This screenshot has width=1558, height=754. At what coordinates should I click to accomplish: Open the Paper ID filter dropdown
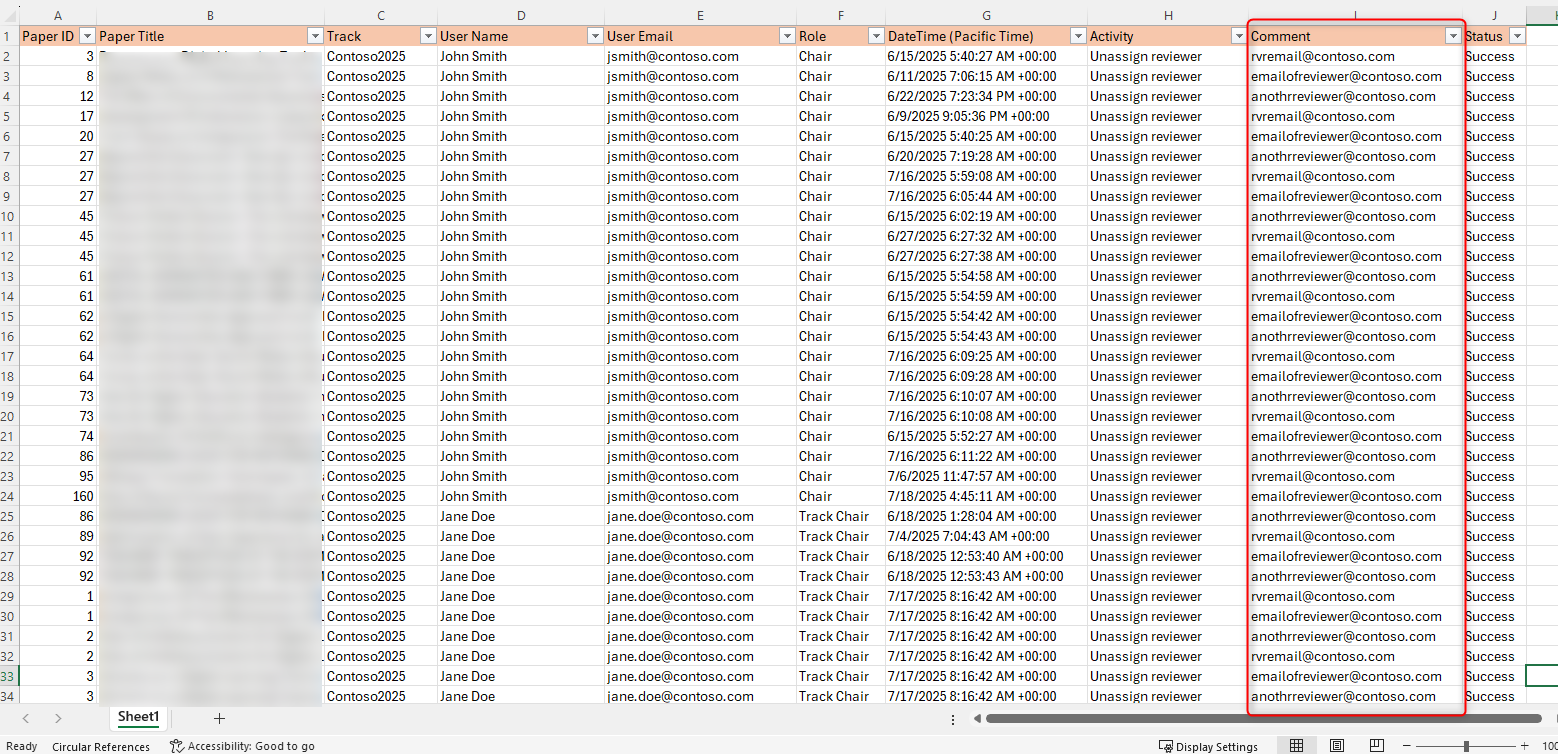[87, 35]
